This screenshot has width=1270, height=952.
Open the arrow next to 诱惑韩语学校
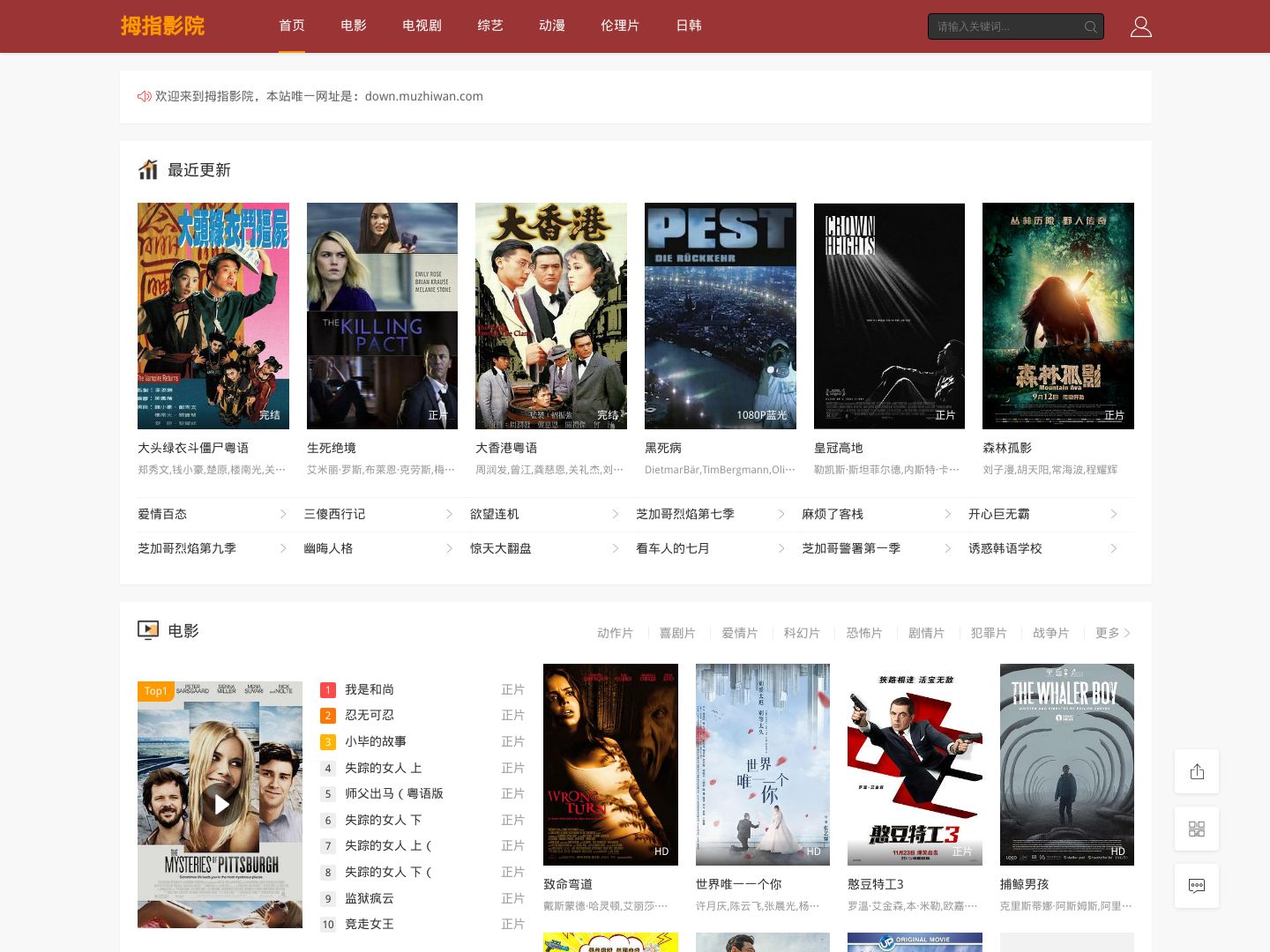[x=1114, y=548]
